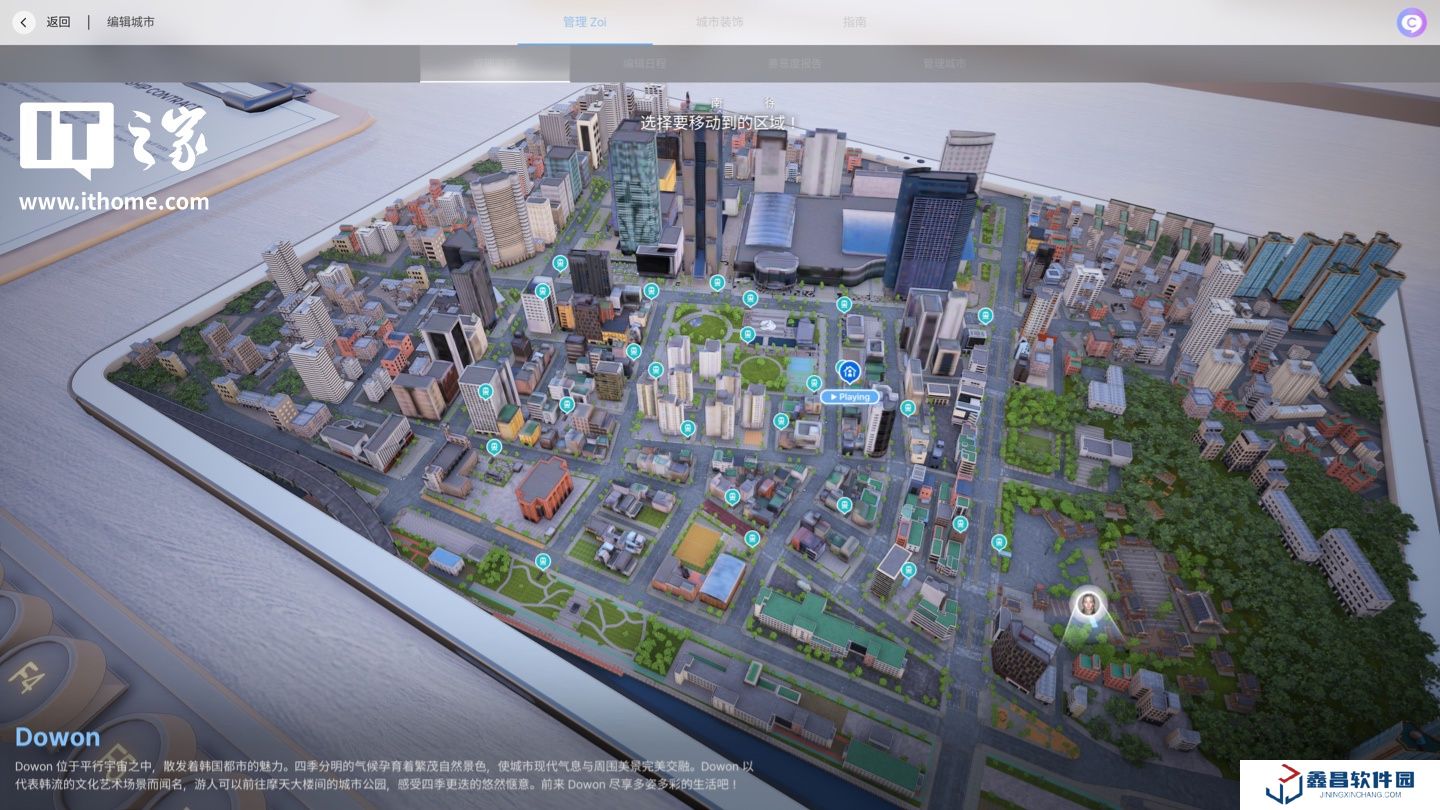Screen dimensions: 1440x810
Task: Select transit marker at the wooded park's edge
Action: [x=998, y=542]
